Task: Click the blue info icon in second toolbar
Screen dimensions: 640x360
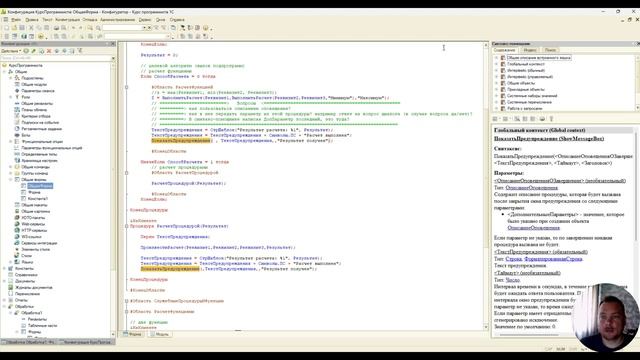Action: (x=24, y=37)
